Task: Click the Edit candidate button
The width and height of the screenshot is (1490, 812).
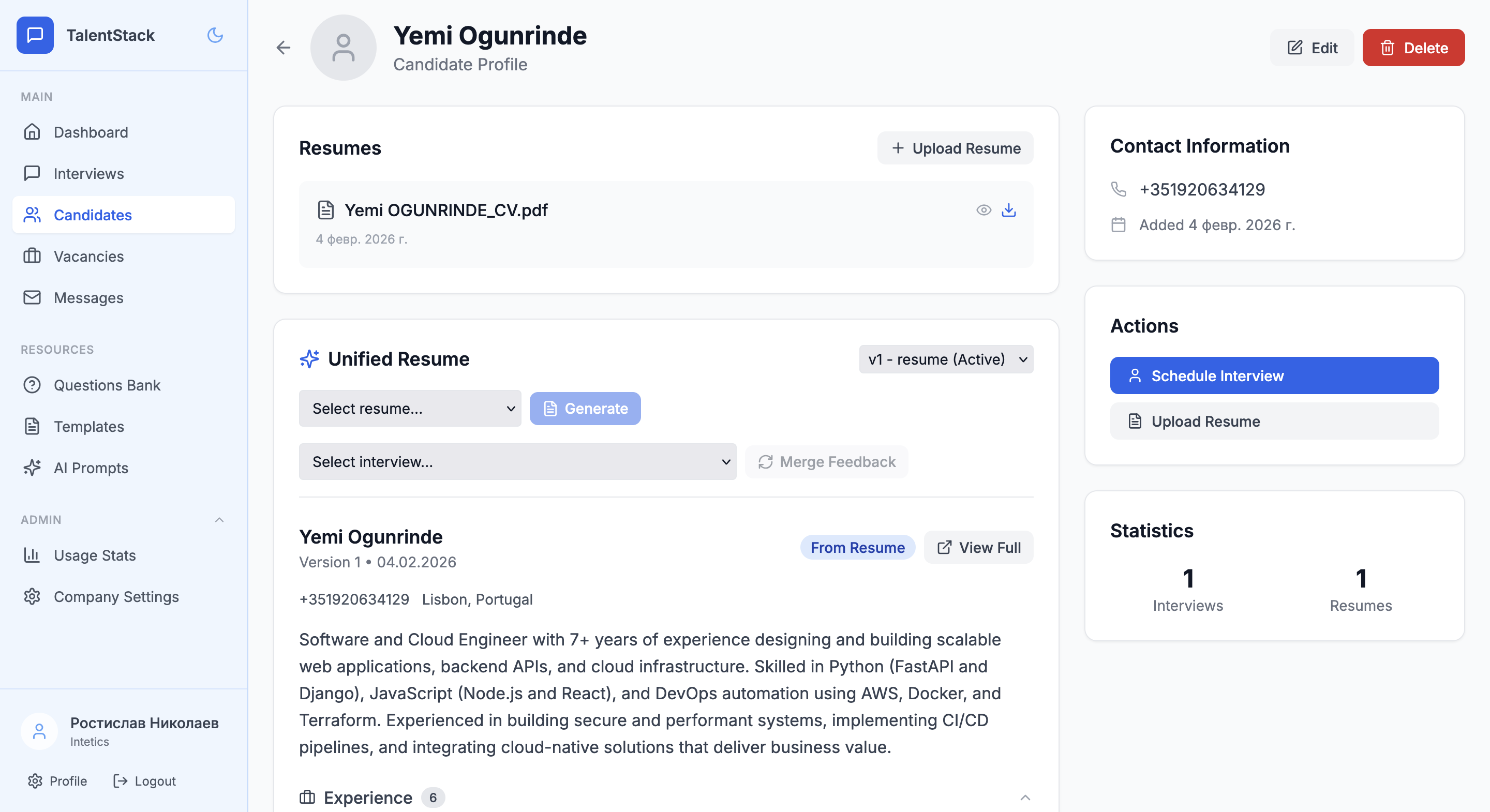Action: pos(1312,48)
